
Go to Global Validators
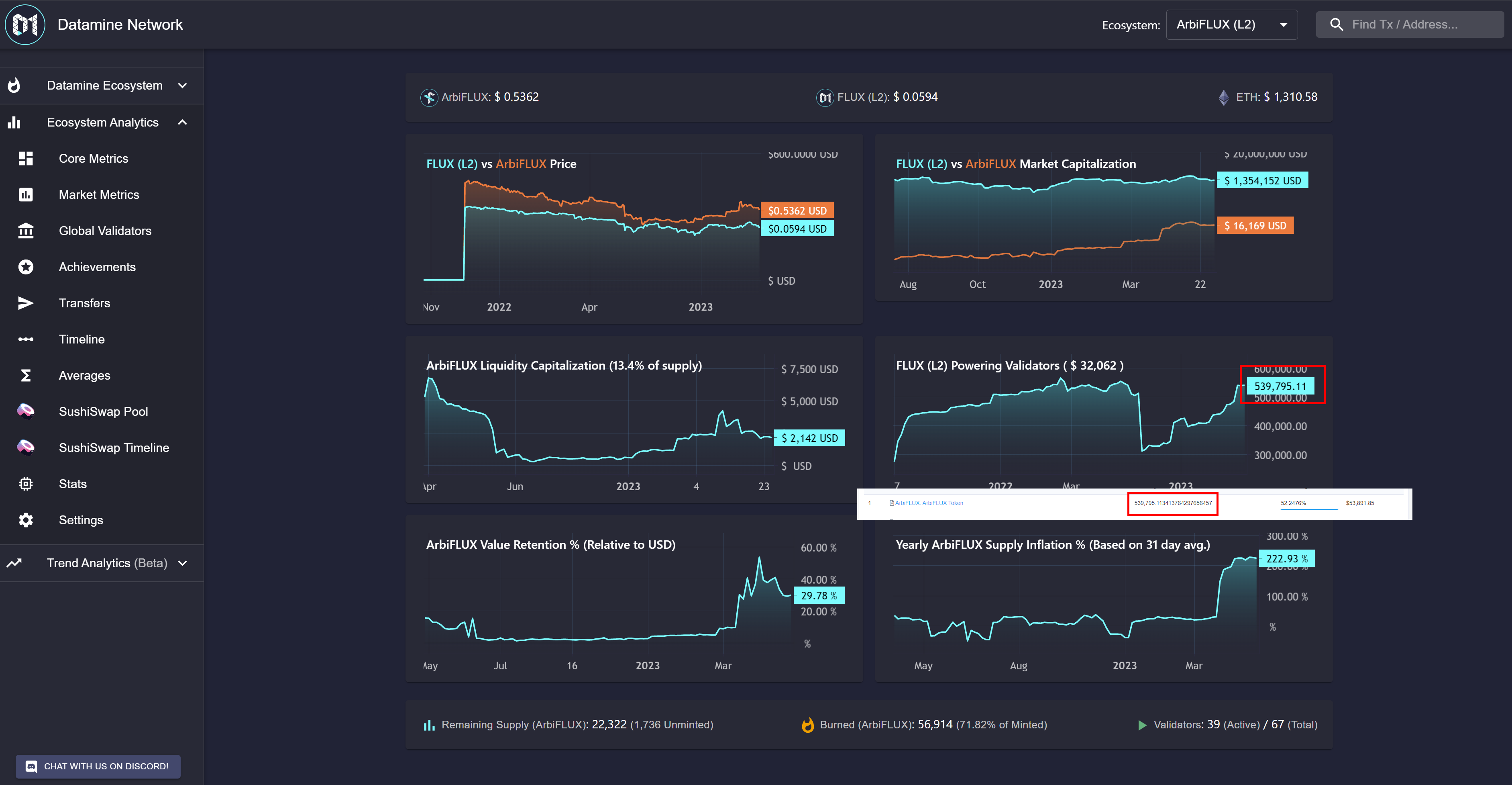click(x=102, y=231)
